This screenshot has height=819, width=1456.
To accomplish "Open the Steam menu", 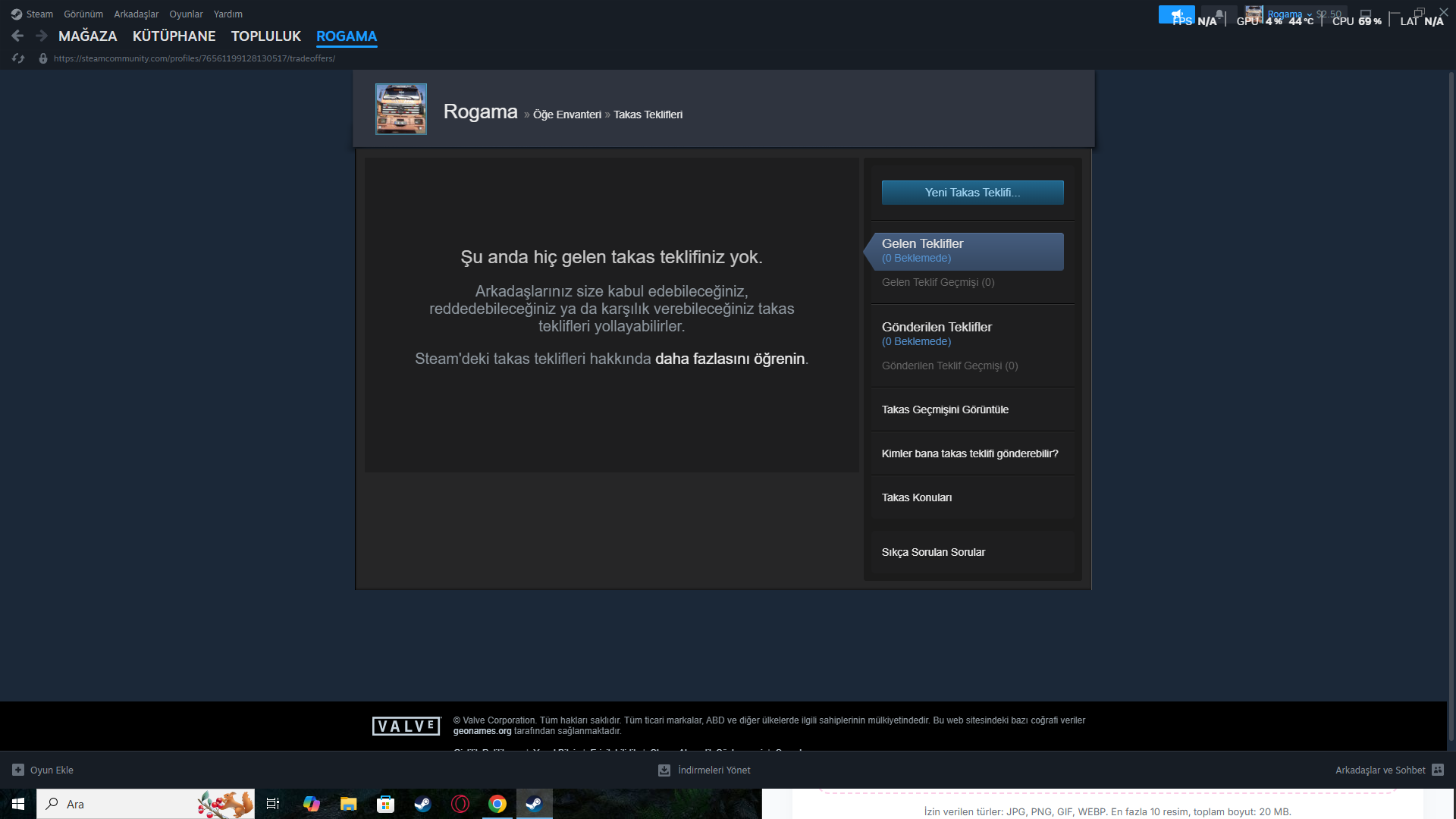I will (39, 14).
